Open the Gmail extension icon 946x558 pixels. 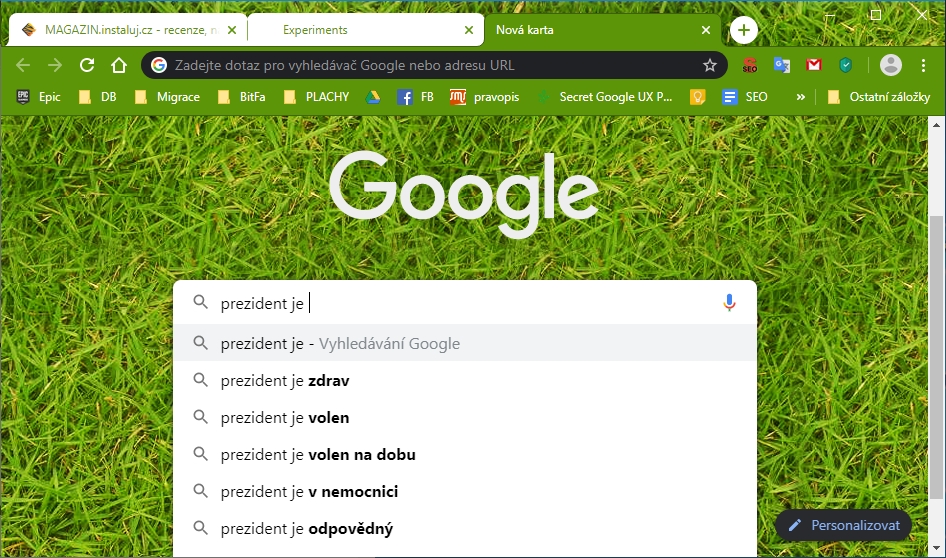pos(814,66)
